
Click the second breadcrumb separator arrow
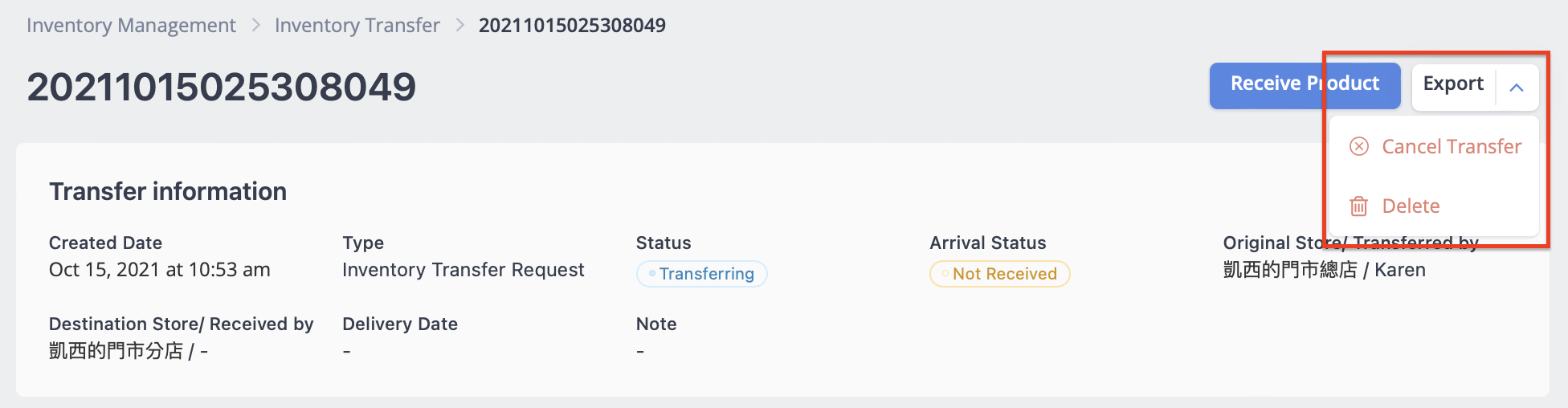[459, 26]
